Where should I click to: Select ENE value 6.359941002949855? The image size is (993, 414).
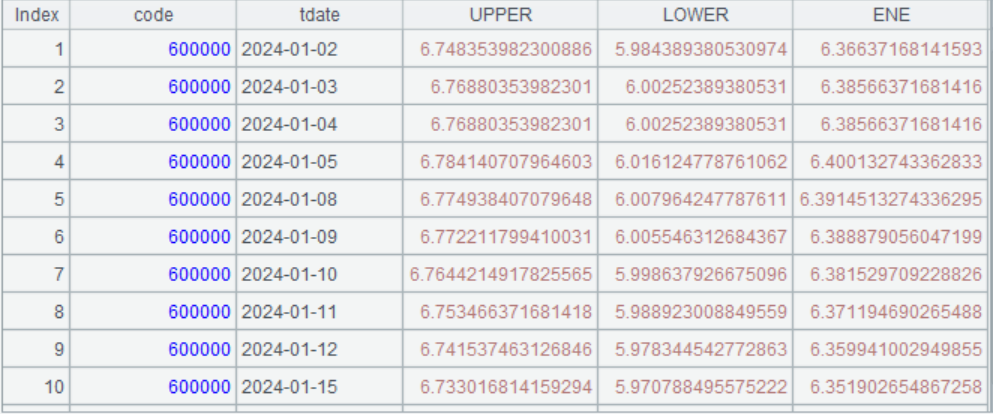pos(890,349)
